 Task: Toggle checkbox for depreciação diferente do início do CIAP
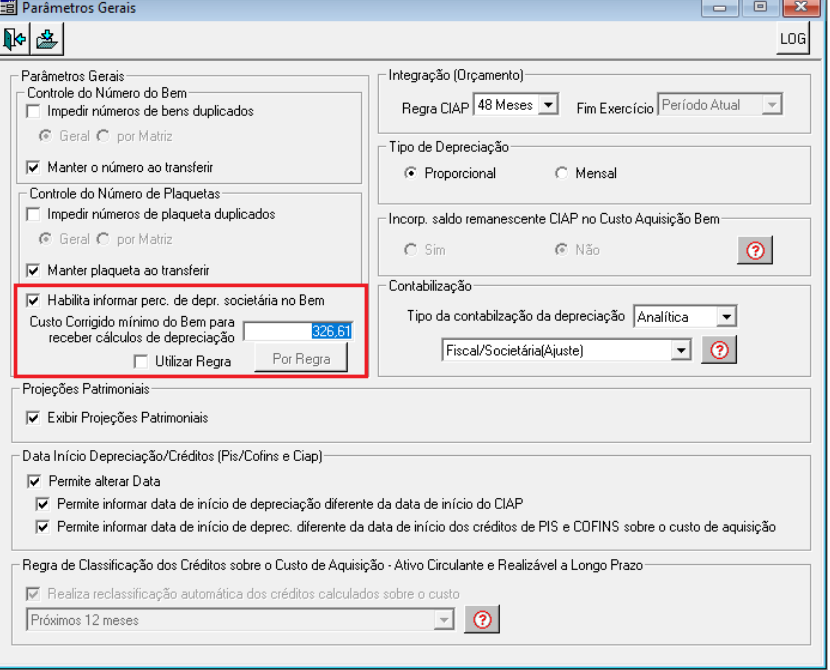click(43, 504)
